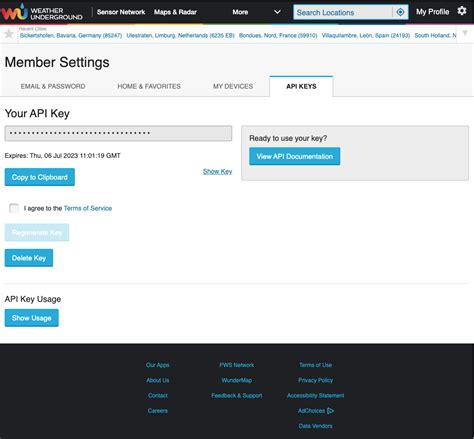Screen dimensions: 474x439
Task: Click the AdChoices triangle icon
Action: tap(330, 411)
